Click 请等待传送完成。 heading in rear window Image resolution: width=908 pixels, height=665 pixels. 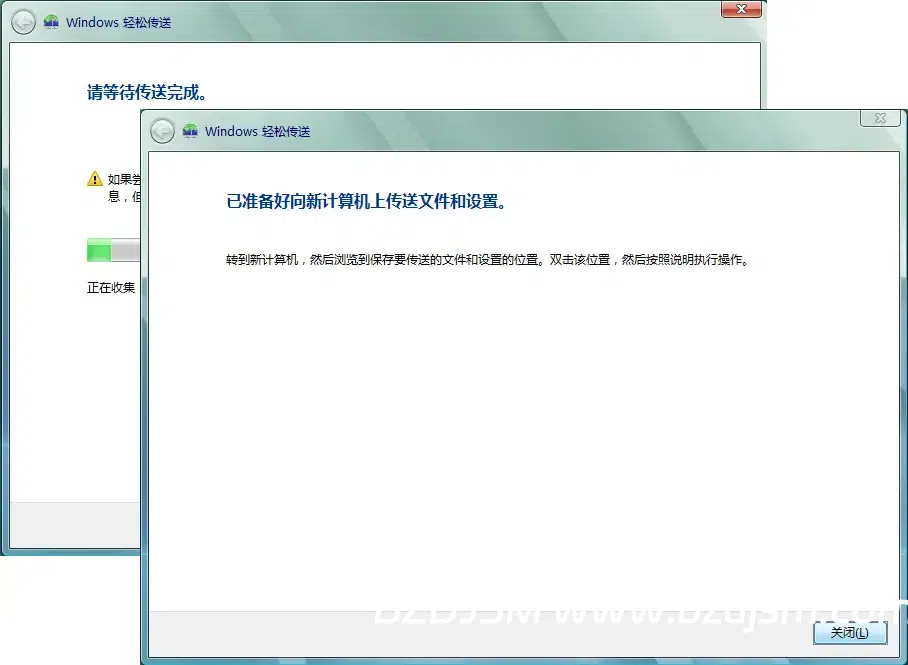point(147,92)
